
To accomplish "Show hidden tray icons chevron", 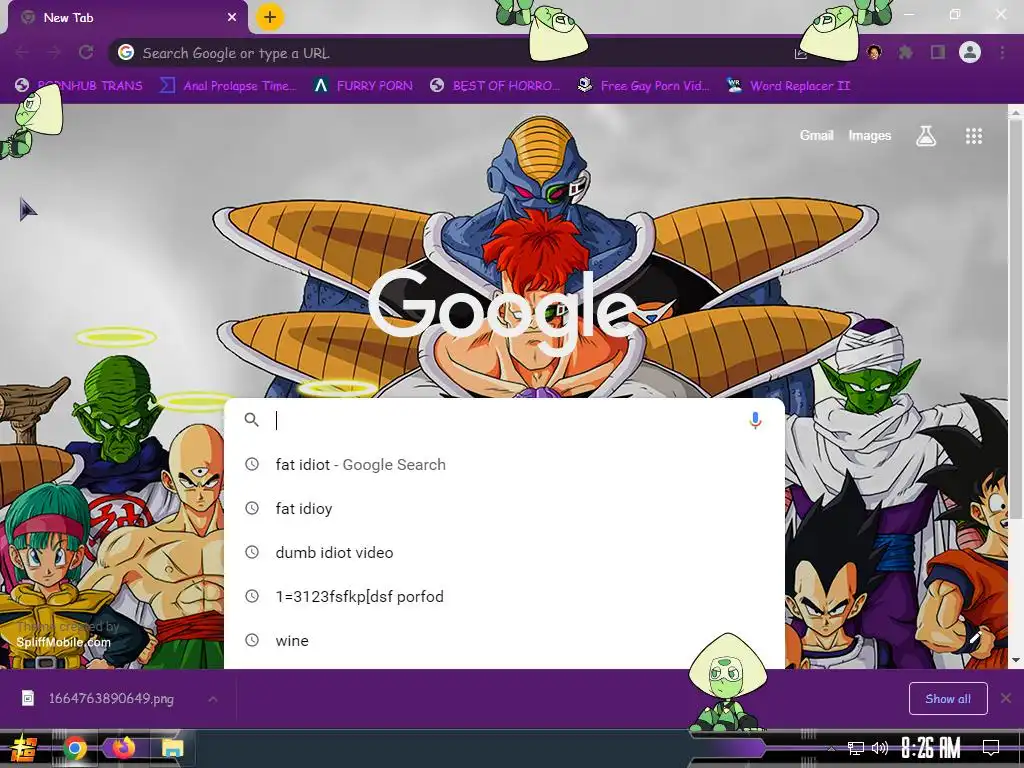I will pyautogui.click(x=831, y=748).
